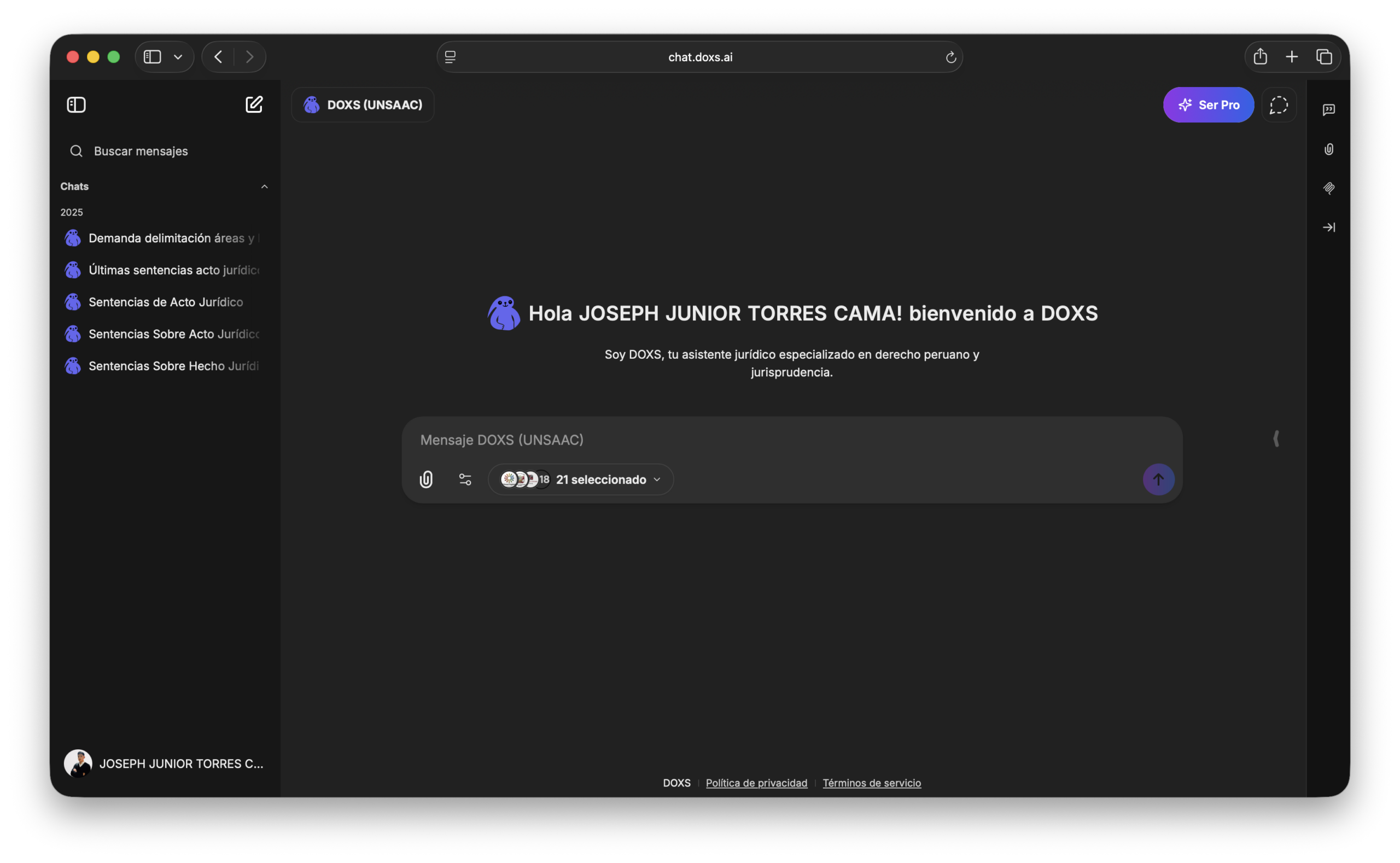
Task: Collapse the Chats section chevron
Action: click(x=264, y=186)
